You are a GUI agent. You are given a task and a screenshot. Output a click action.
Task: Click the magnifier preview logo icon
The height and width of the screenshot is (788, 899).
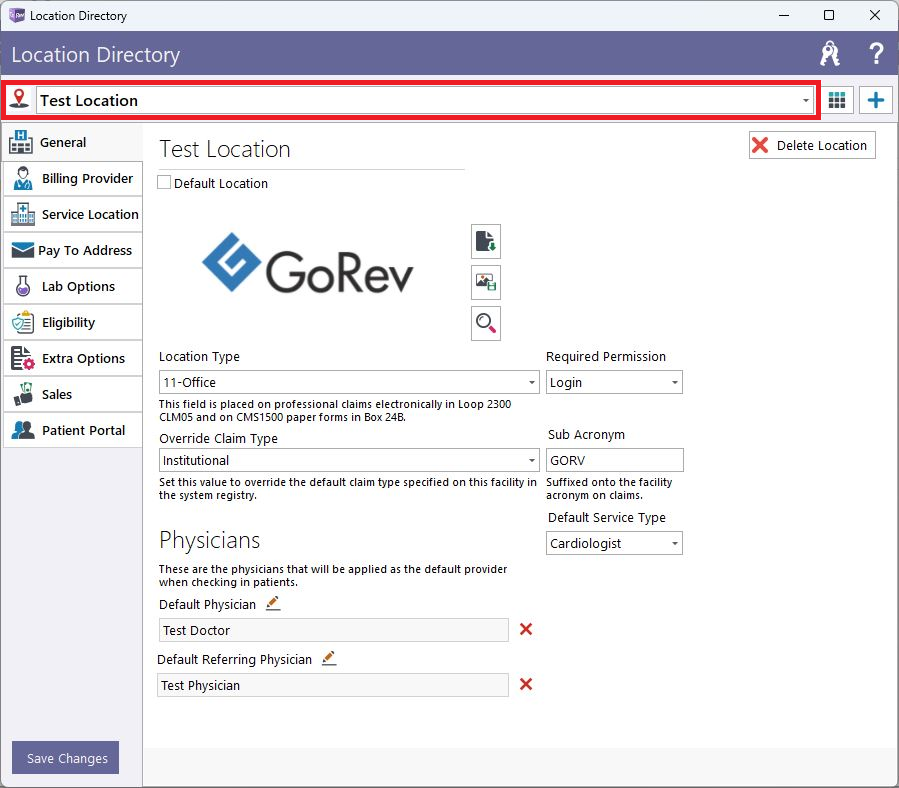pyautogui.click(x=486, y=323)
